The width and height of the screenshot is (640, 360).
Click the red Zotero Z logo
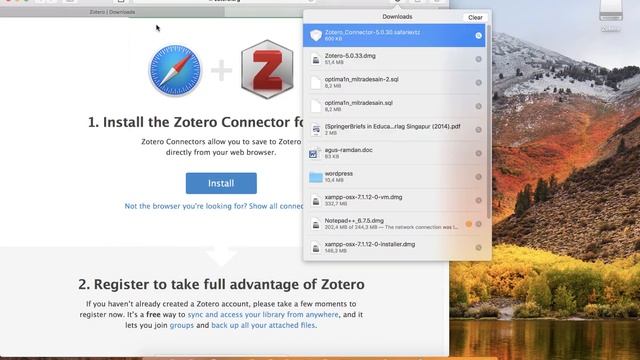(267, 69)
